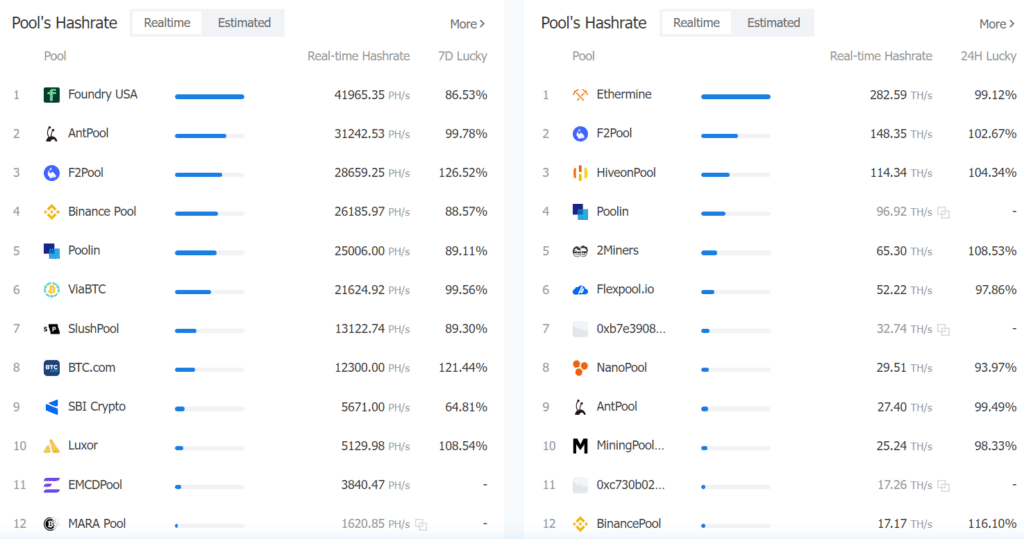The width and height of the screenshot is (1024, 539).
Task: Click the Foundry USA pool logo icon
Action: [x=51, y=95]
